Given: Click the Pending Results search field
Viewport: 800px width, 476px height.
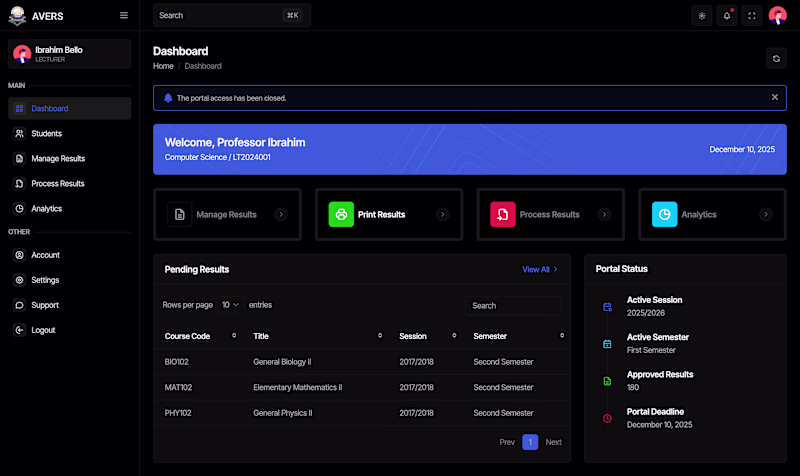Looking at the screenshot, I should 514,306.
